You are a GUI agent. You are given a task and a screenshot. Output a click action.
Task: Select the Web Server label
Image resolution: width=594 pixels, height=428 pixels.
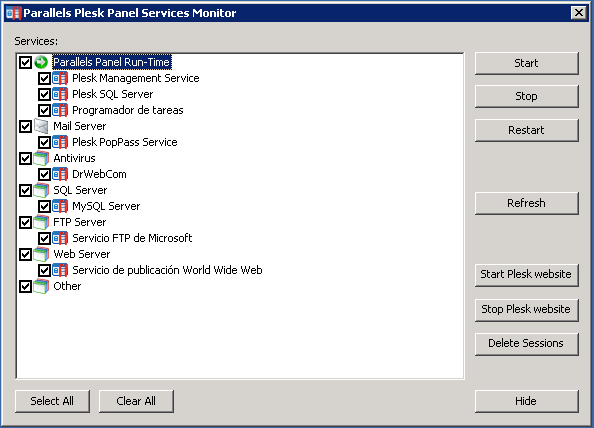[82, 254]
